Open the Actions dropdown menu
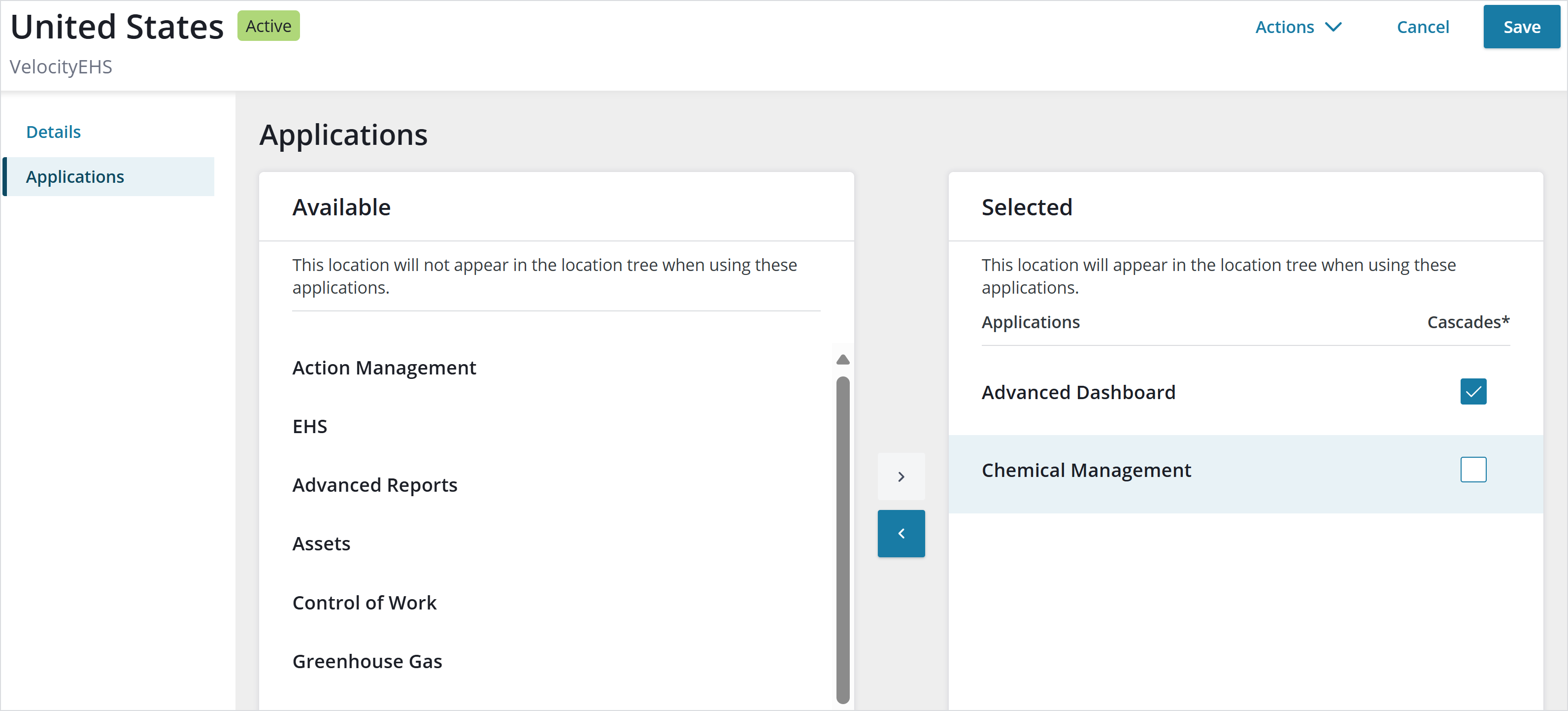Screen dimensions: 1568x711 click(x=1298, y=27)
